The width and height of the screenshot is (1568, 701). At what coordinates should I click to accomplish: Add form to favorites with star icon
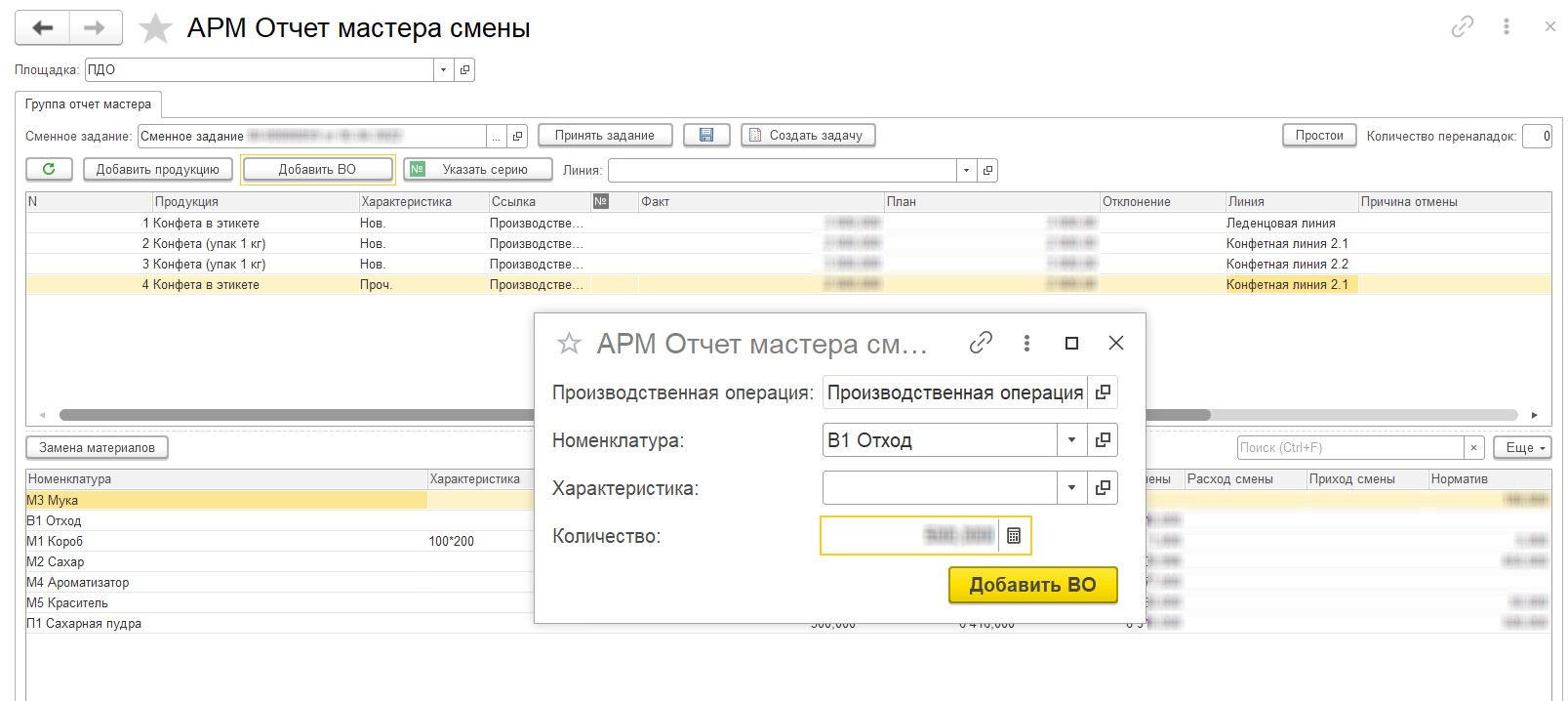pyautogui.click(x=155, y=28)
